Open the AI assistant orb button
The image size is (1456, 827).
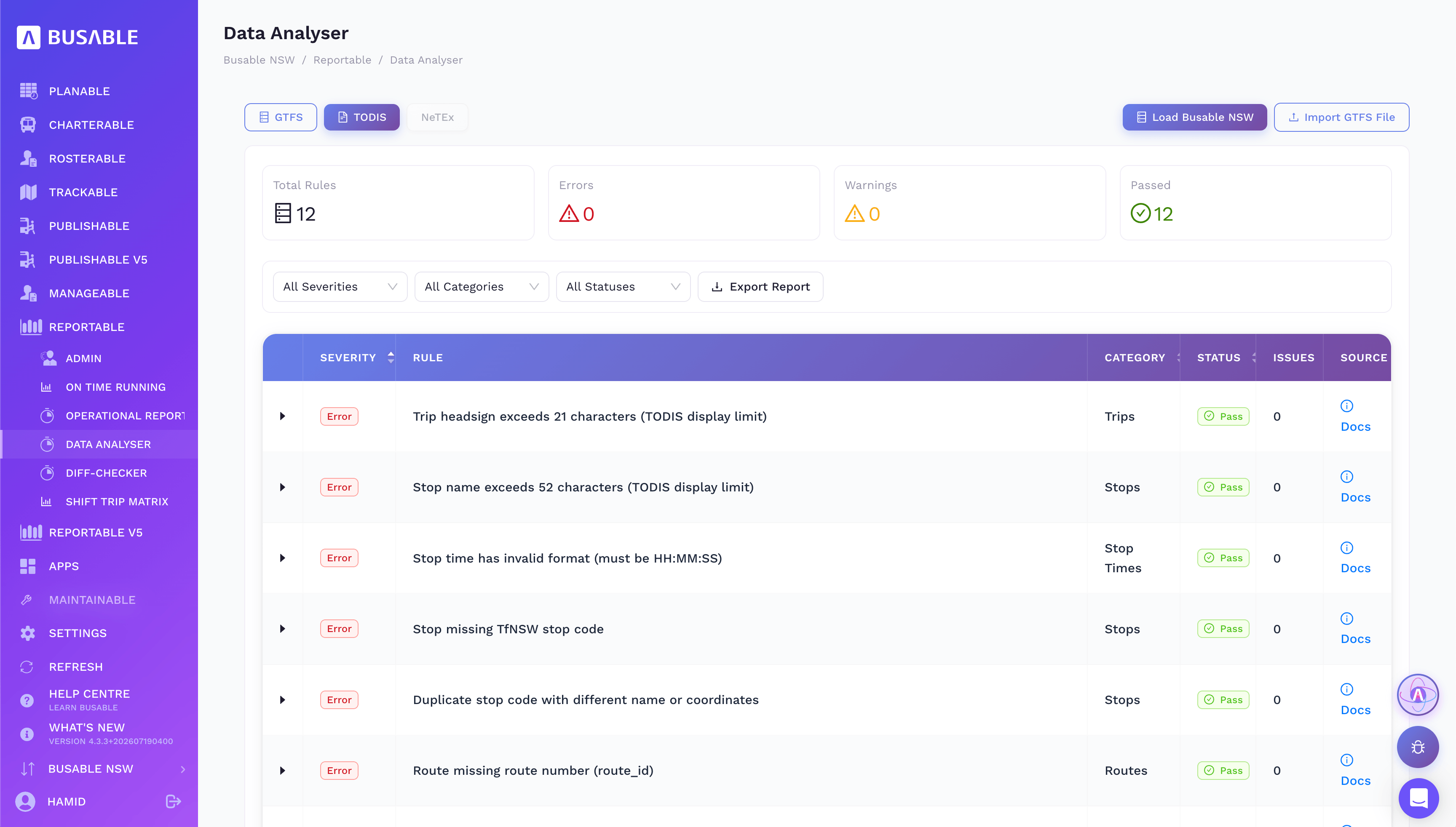(x=1418, y=695)
